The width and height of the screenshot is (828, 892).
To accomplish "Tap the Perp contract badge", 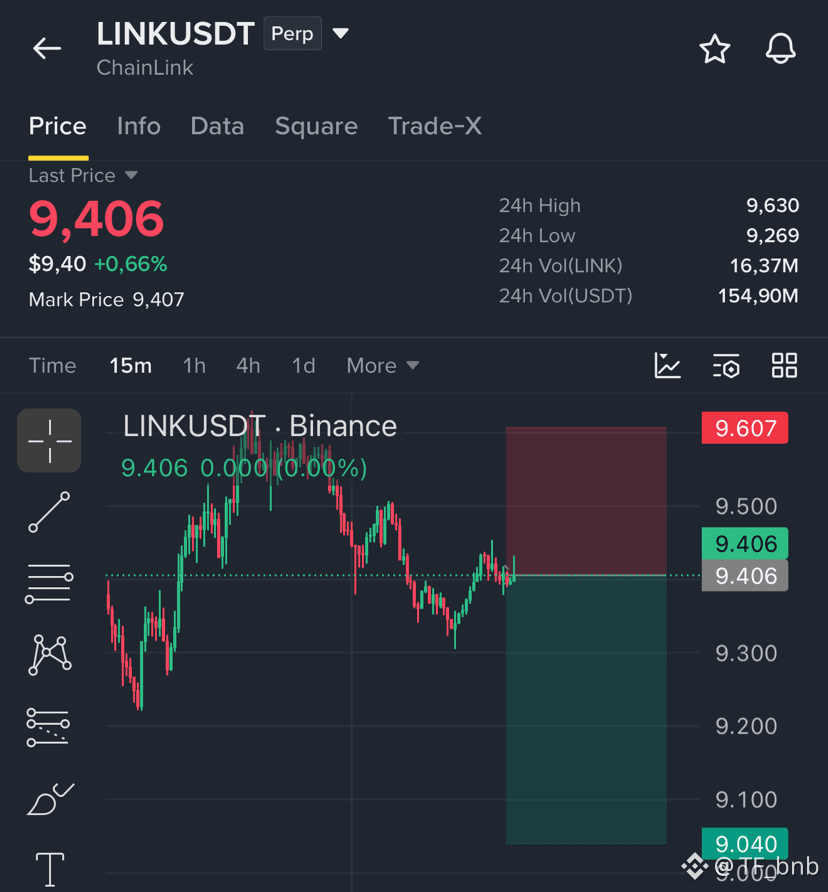I will 293,34.
